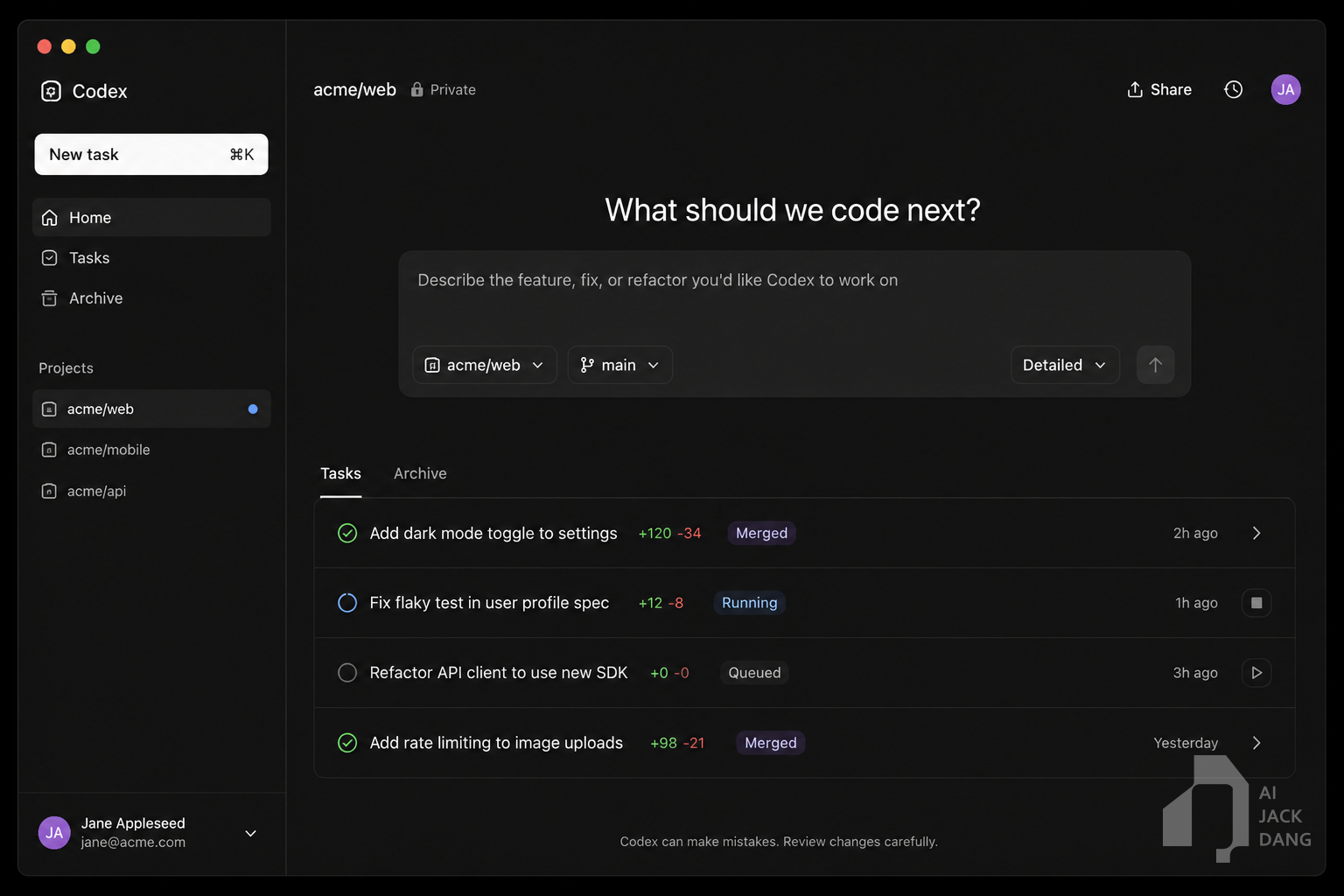Open dark mode toggle task chevron
This screenshot has height=896, width=1344.
1256,533
